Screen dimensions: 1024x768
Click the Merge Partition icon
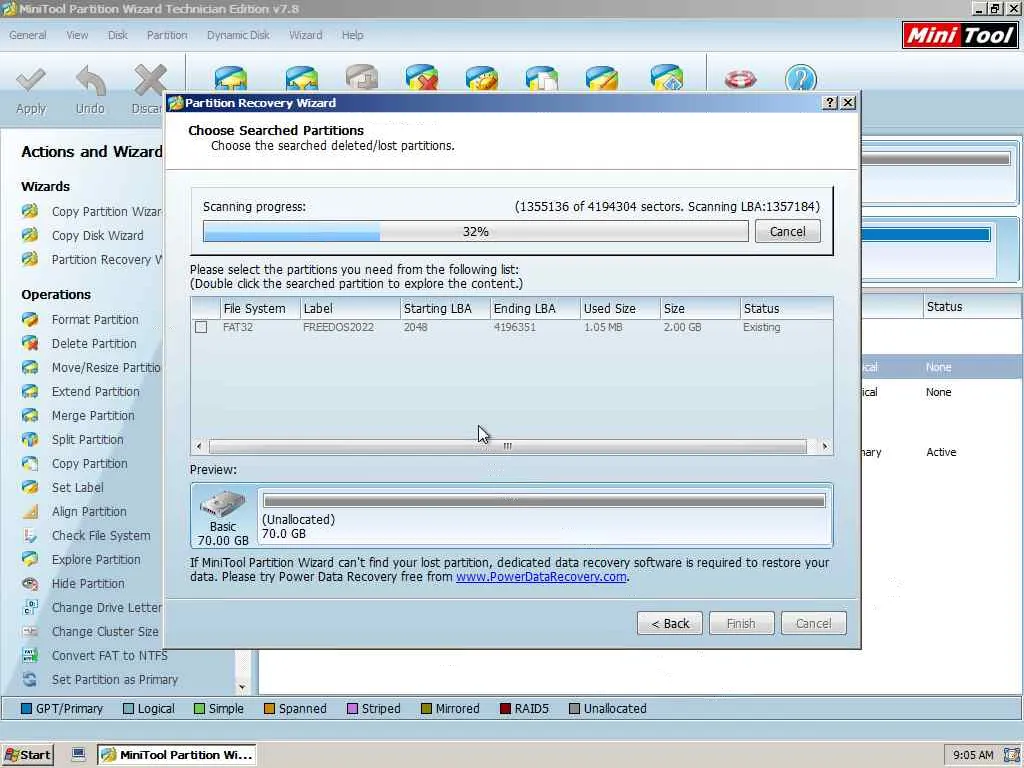point(30,415)
